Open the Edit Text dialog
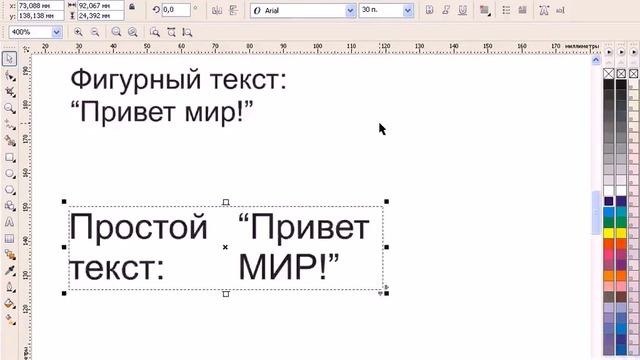The height and width of the screenshot is (360, 640). (560, 10)
